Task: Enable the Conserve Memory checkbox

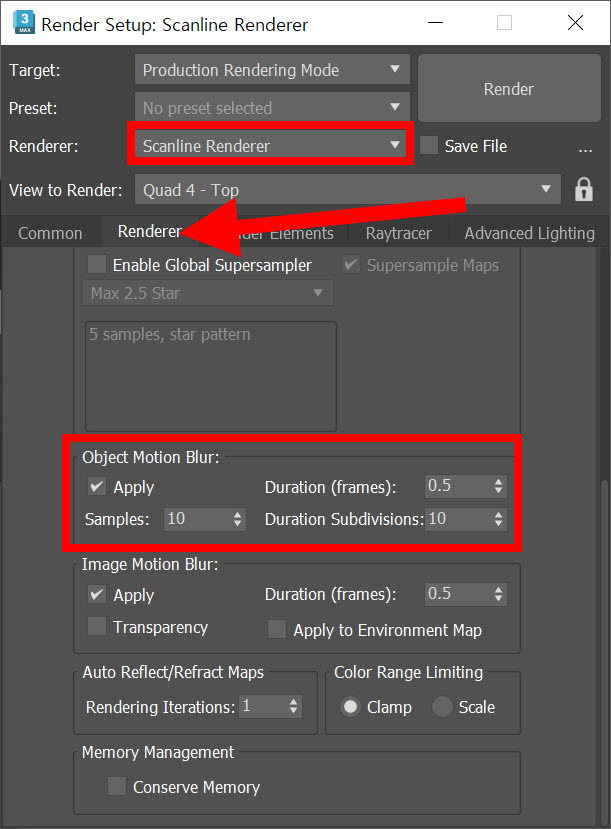Action: point(116,786)
